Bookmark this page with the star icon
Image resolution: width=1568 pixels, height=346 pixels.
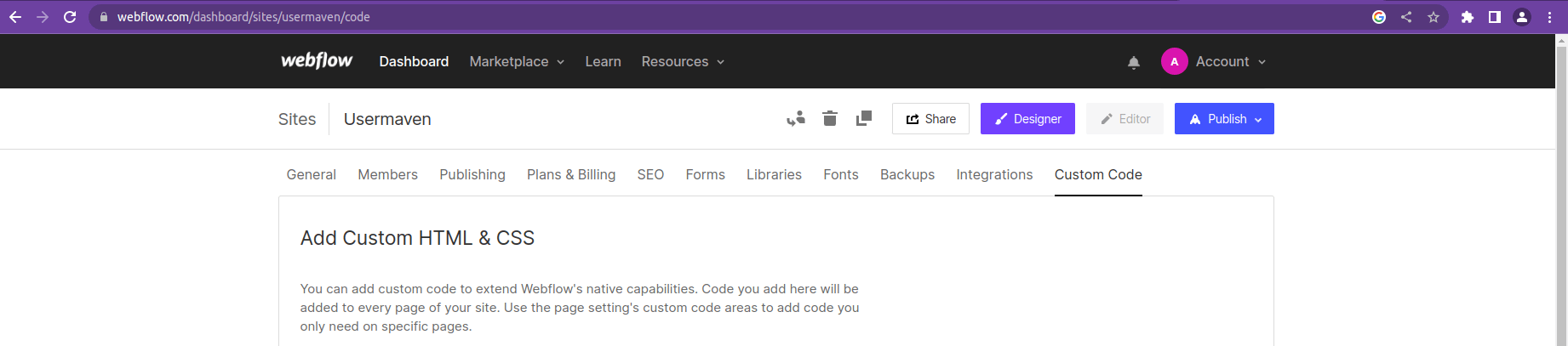[x=1434, y=17]
